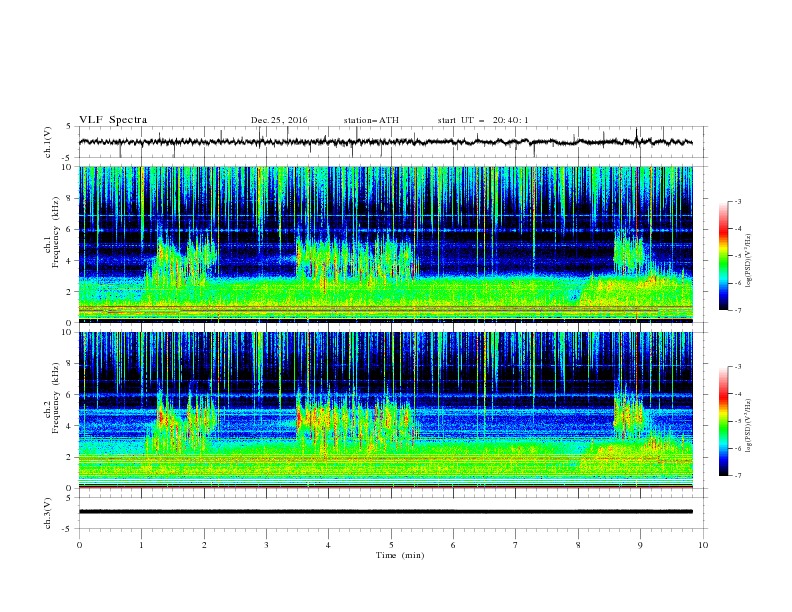Click the ch.1 voltage waveform trace
792x612 pixels.
click(x=386, y=142)
